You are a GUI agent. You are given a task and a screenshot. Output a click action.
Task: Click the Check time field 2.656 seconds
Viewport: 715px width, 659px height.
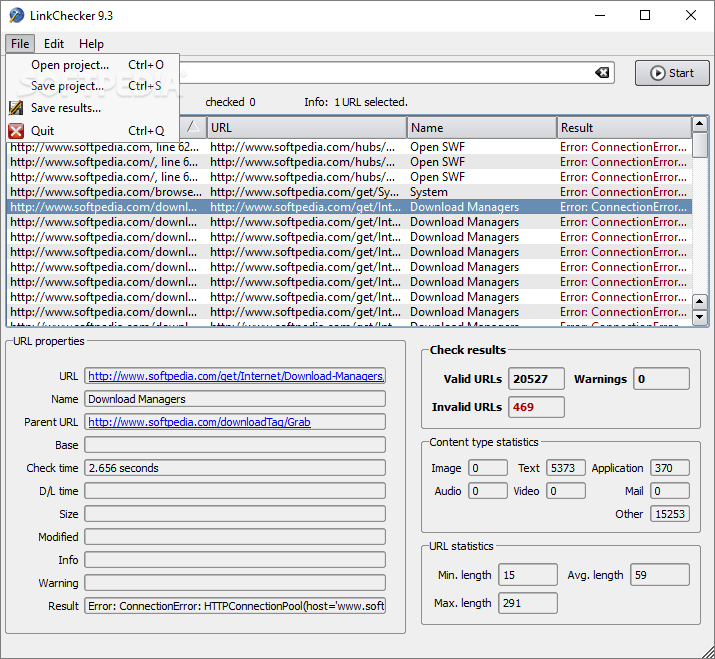235,468
